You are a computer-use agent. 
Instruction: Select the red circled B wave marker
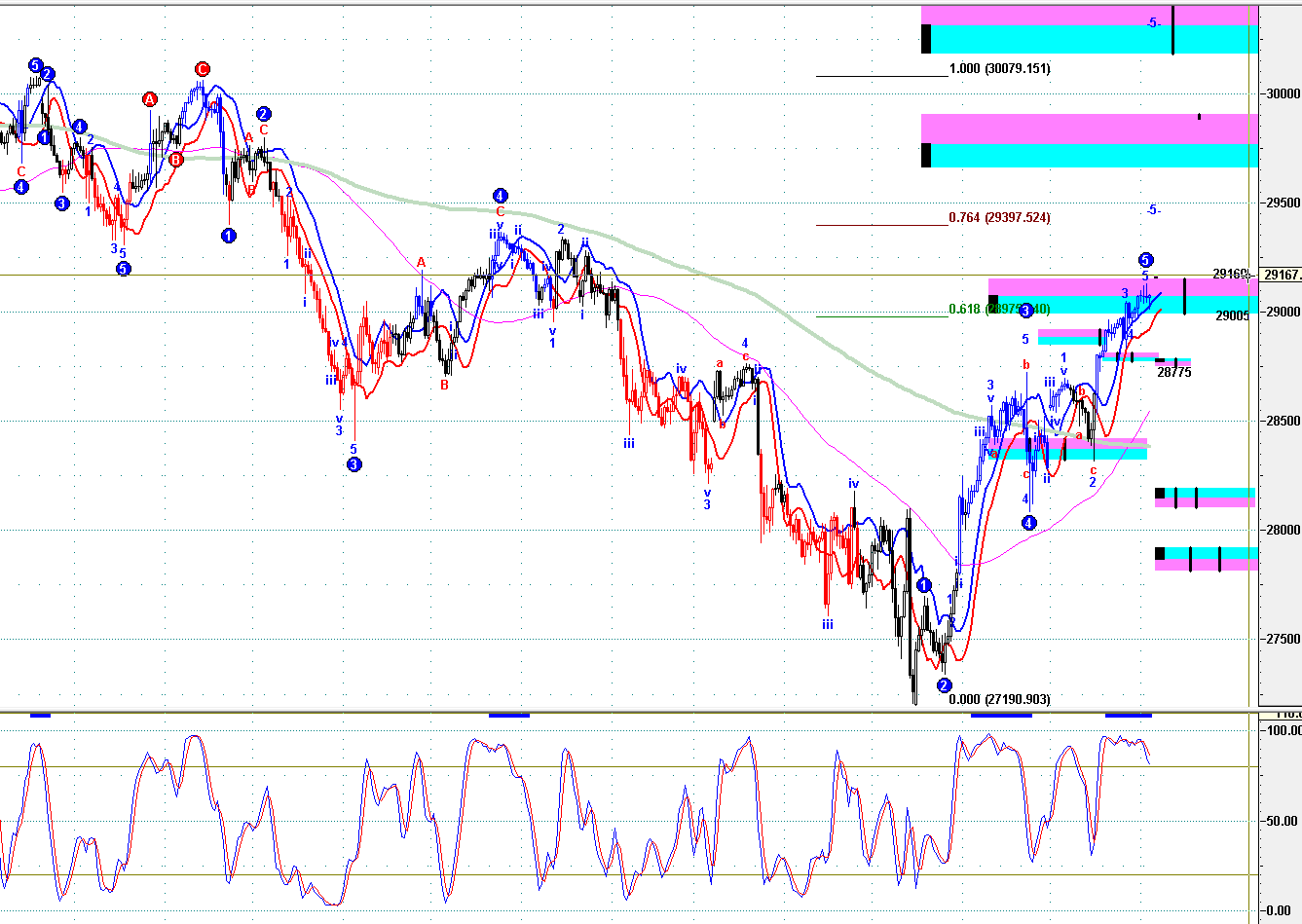pyautogui.click(x=175, y=160)
